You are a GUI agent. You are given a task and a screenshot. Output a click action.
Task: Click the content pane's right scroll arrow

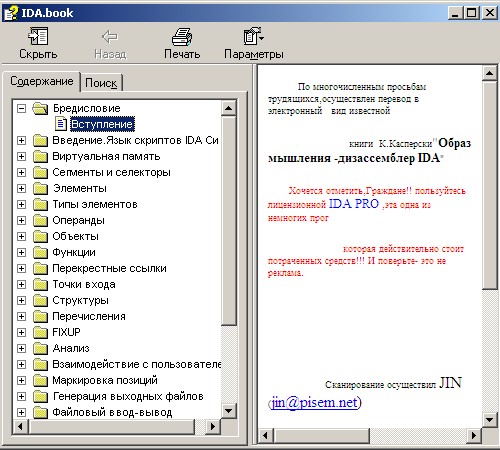coord(474,435)
